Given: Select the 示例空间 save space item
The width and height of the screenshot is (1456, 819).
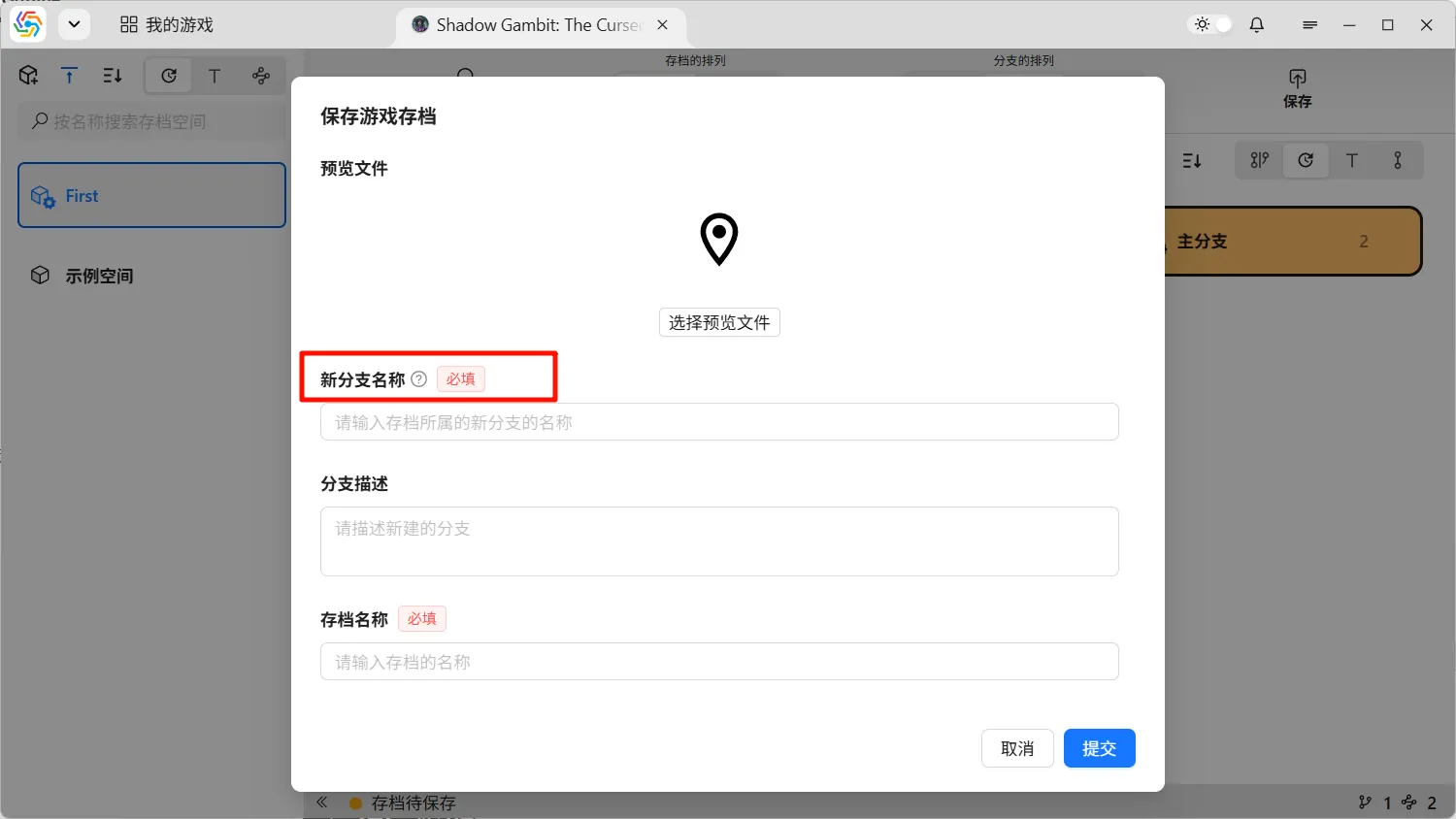Looking at the screenshot, I should tap(99, 276).
